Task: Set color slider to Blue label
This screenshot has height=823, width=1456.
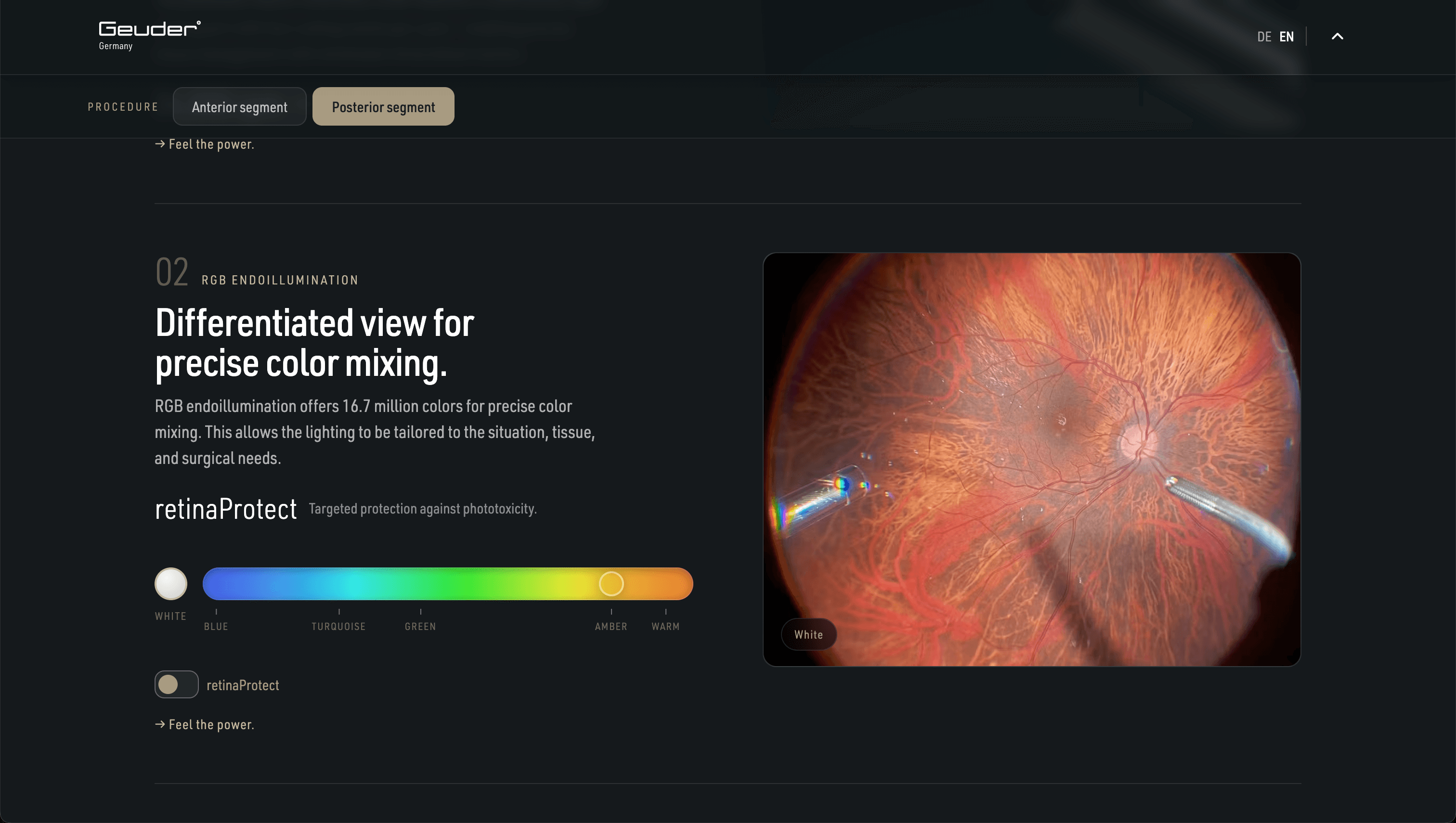Action: pyautogui.click(x=216, y=626)
